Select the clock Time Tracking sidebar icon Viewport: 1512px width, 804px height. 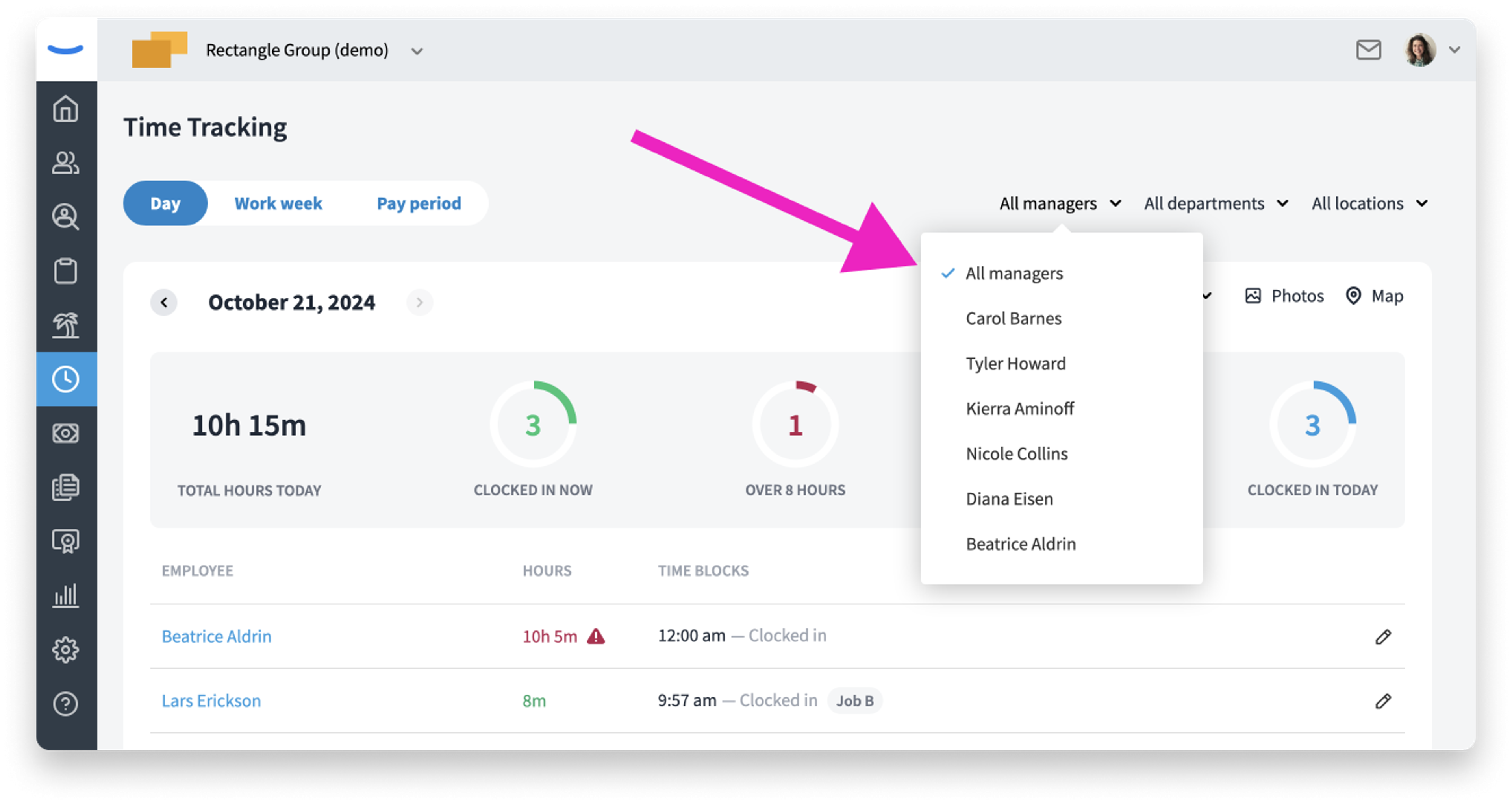66,379
